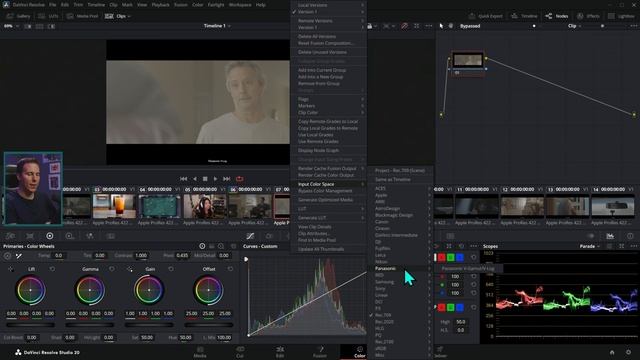
Task: Toggle loop playback button
Action: click(x=240, y=179)
